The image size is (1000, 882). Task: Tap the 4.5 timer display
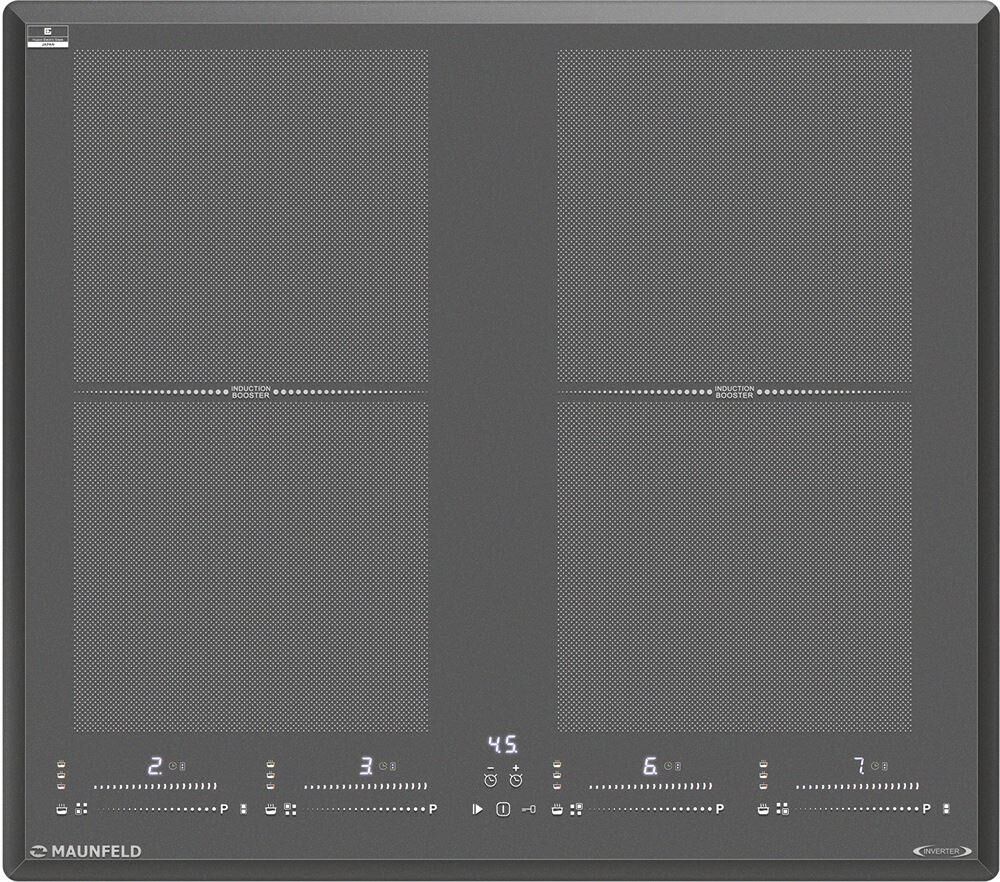502,745
